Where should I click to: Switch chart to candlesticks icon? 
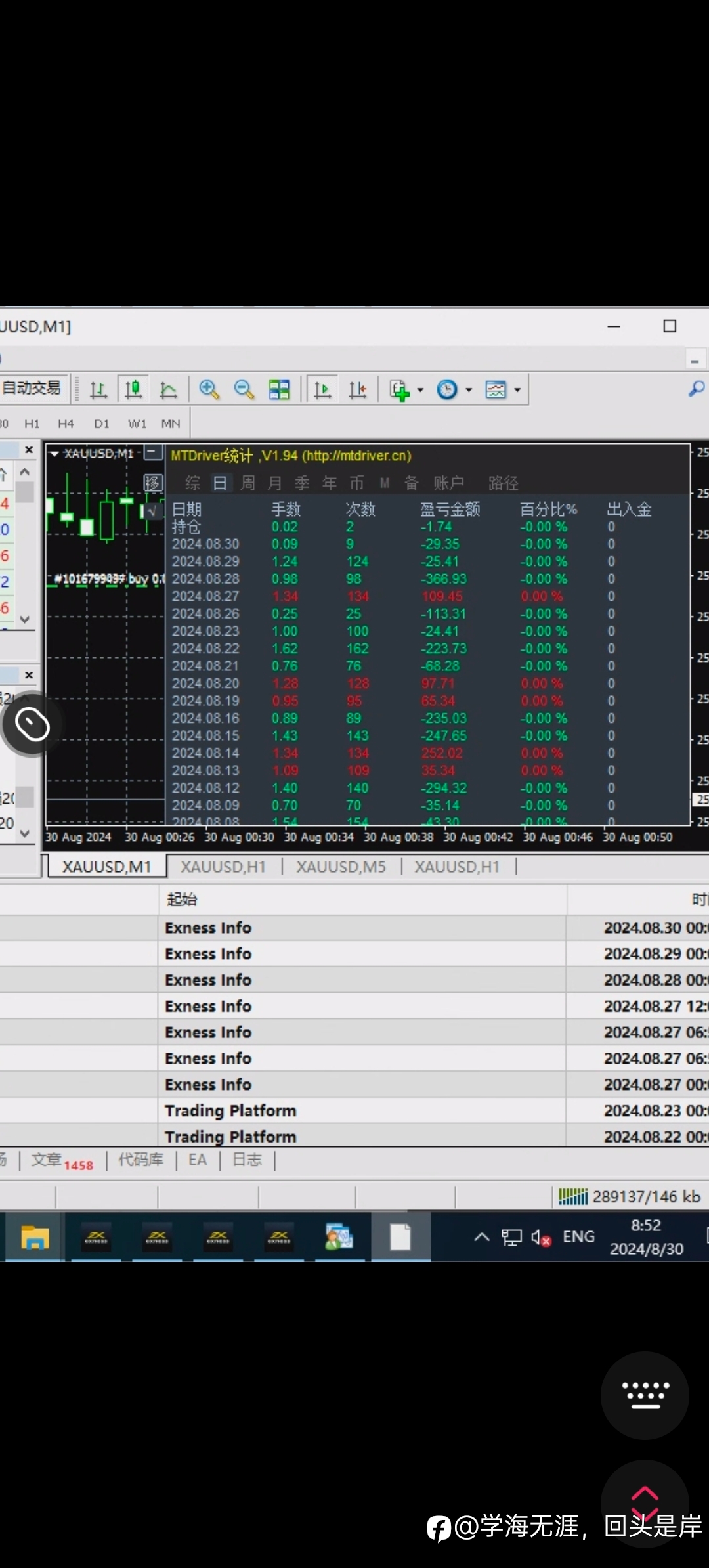(133, 390)
